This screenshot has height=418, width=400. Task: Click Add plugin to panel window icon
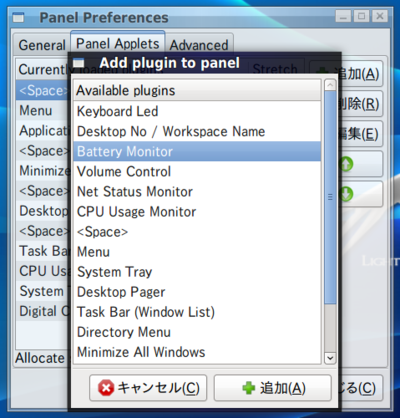click(79, 63)
